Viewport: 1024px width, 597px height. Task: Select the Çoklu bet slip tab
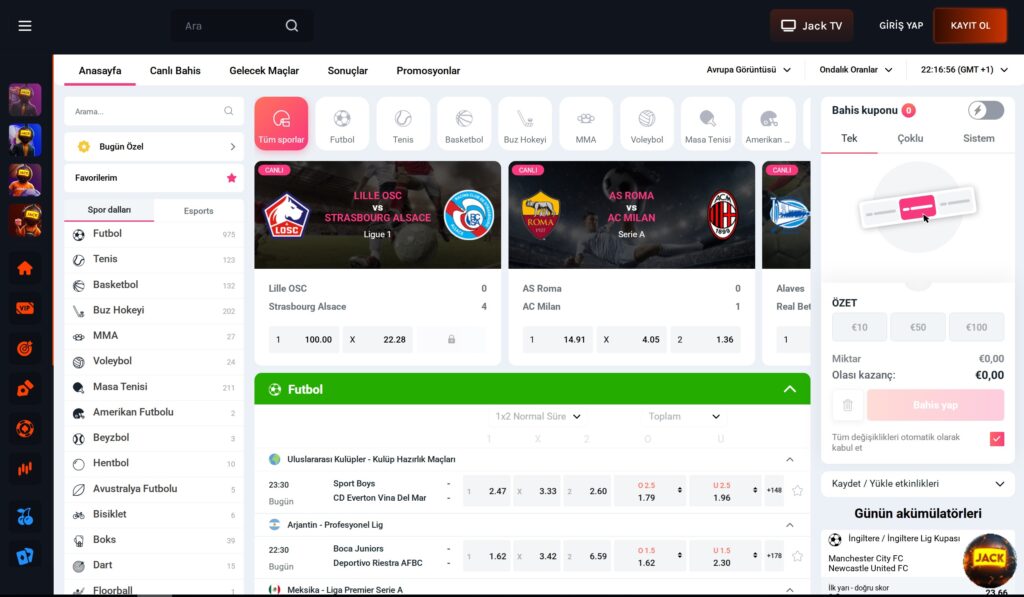pyautogui.click(x=910, y=139)
